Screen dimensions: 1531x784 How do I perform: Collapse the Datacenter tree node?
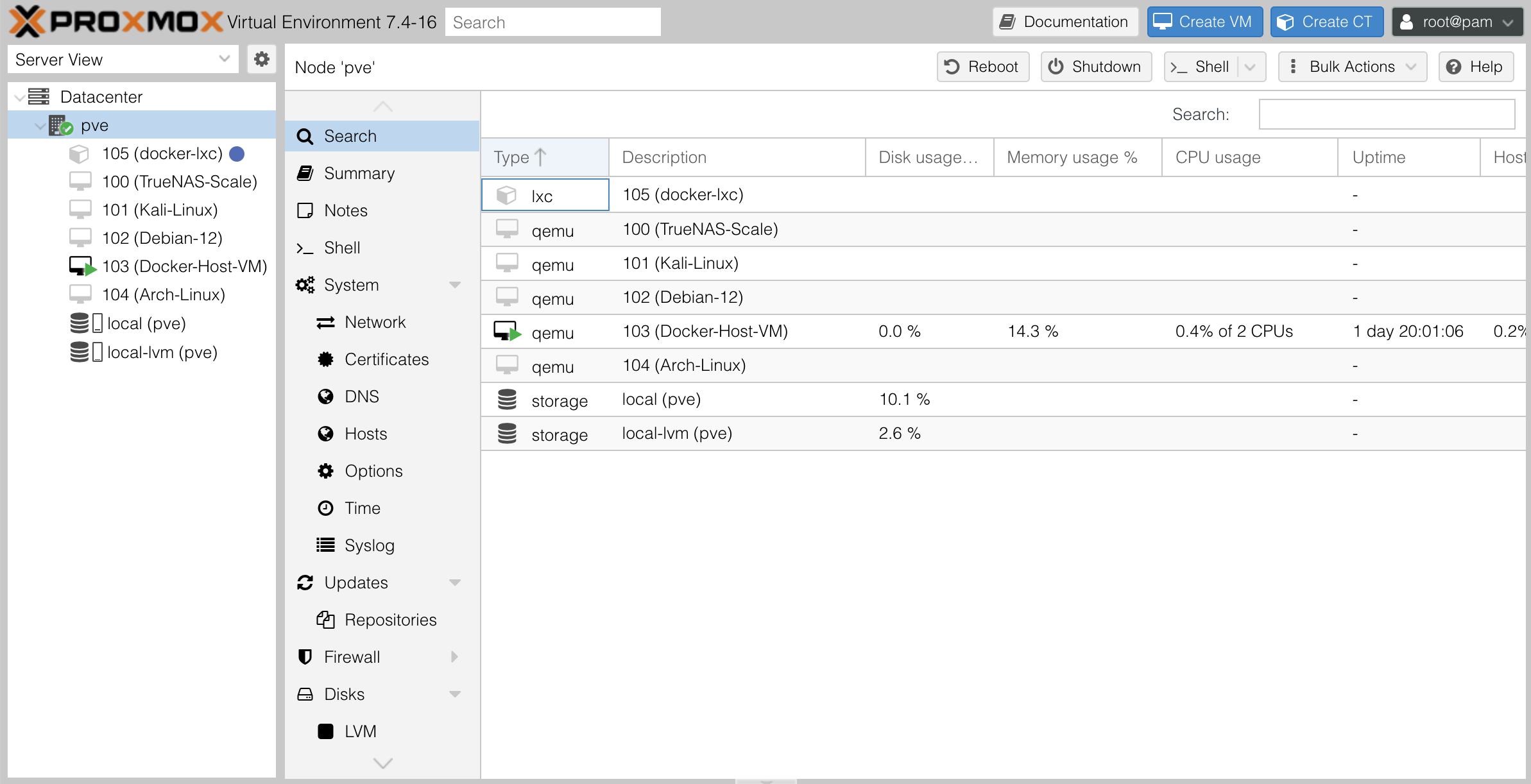click(19, 98)
